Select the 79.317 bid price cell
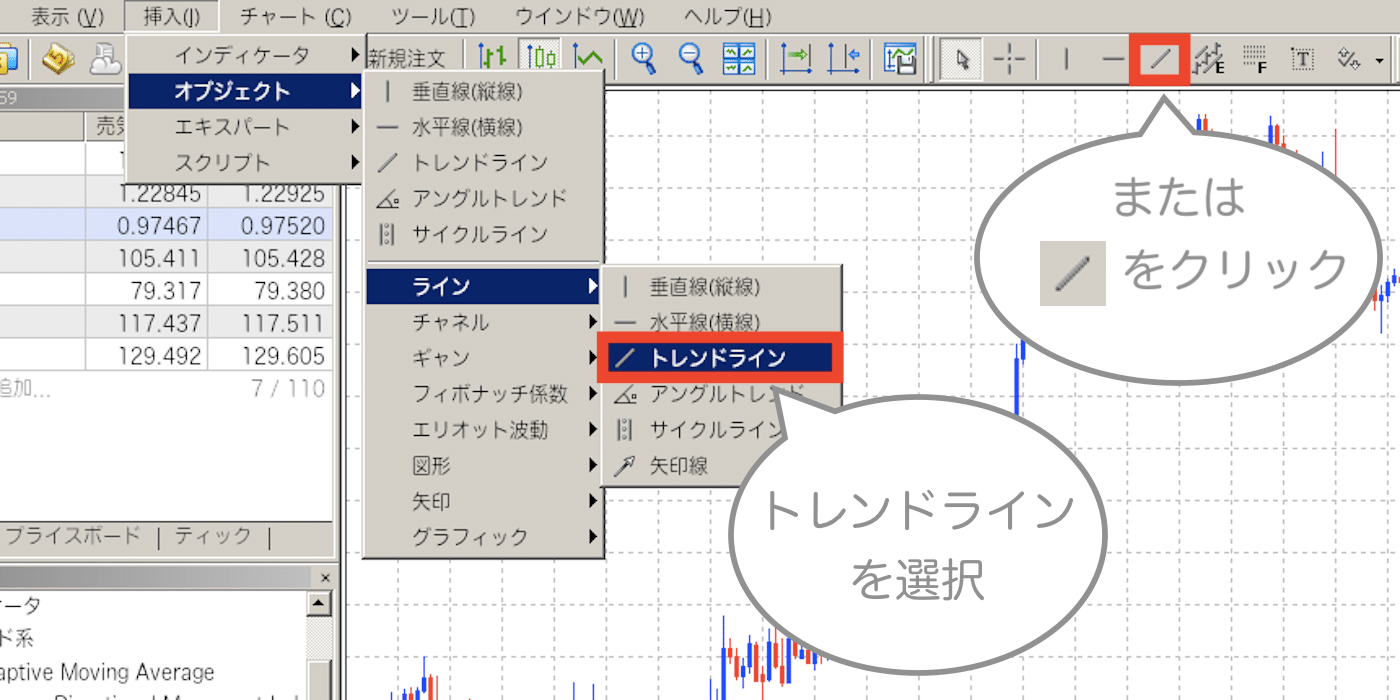Screen dimensions: 1400x700 tap(145, 291)
